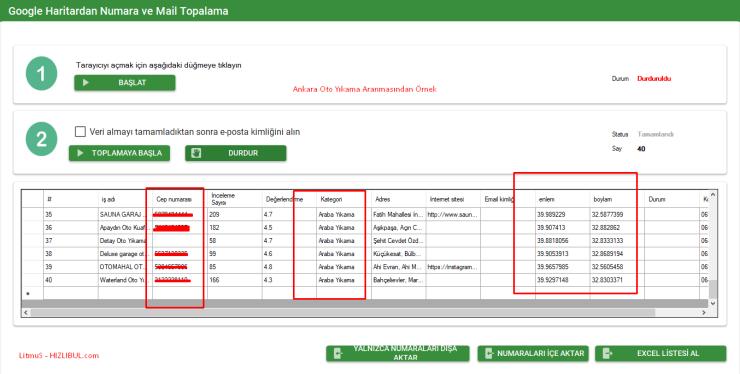Image resolution: width=740 pixels, height=374 pixels.
Task: Click the Aşıkpaşa address cell
Action: coord(398,228)
